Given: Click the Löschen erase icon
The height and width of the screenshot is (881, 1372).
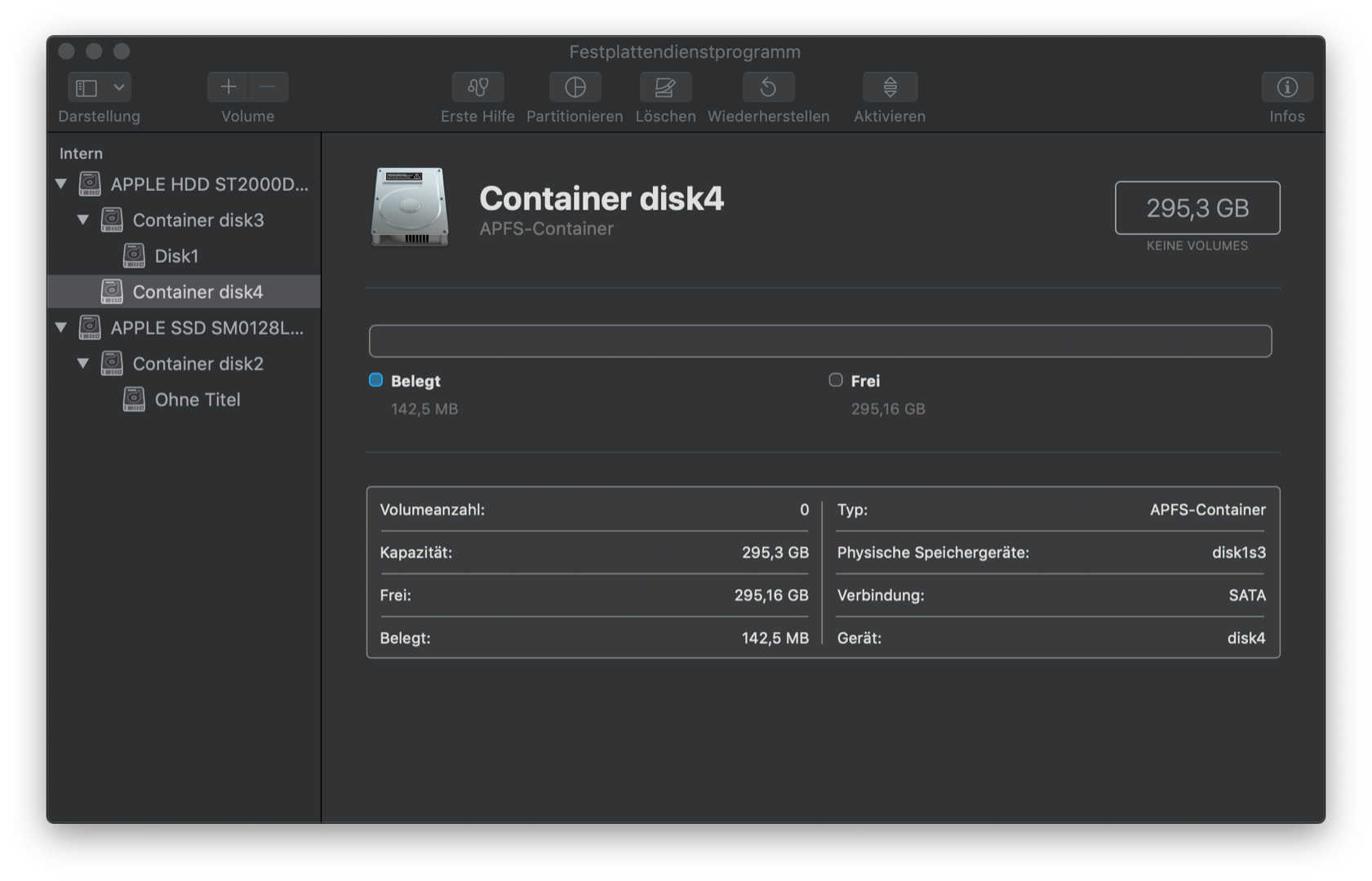Looking at the screenshot, I should (665, 87).
